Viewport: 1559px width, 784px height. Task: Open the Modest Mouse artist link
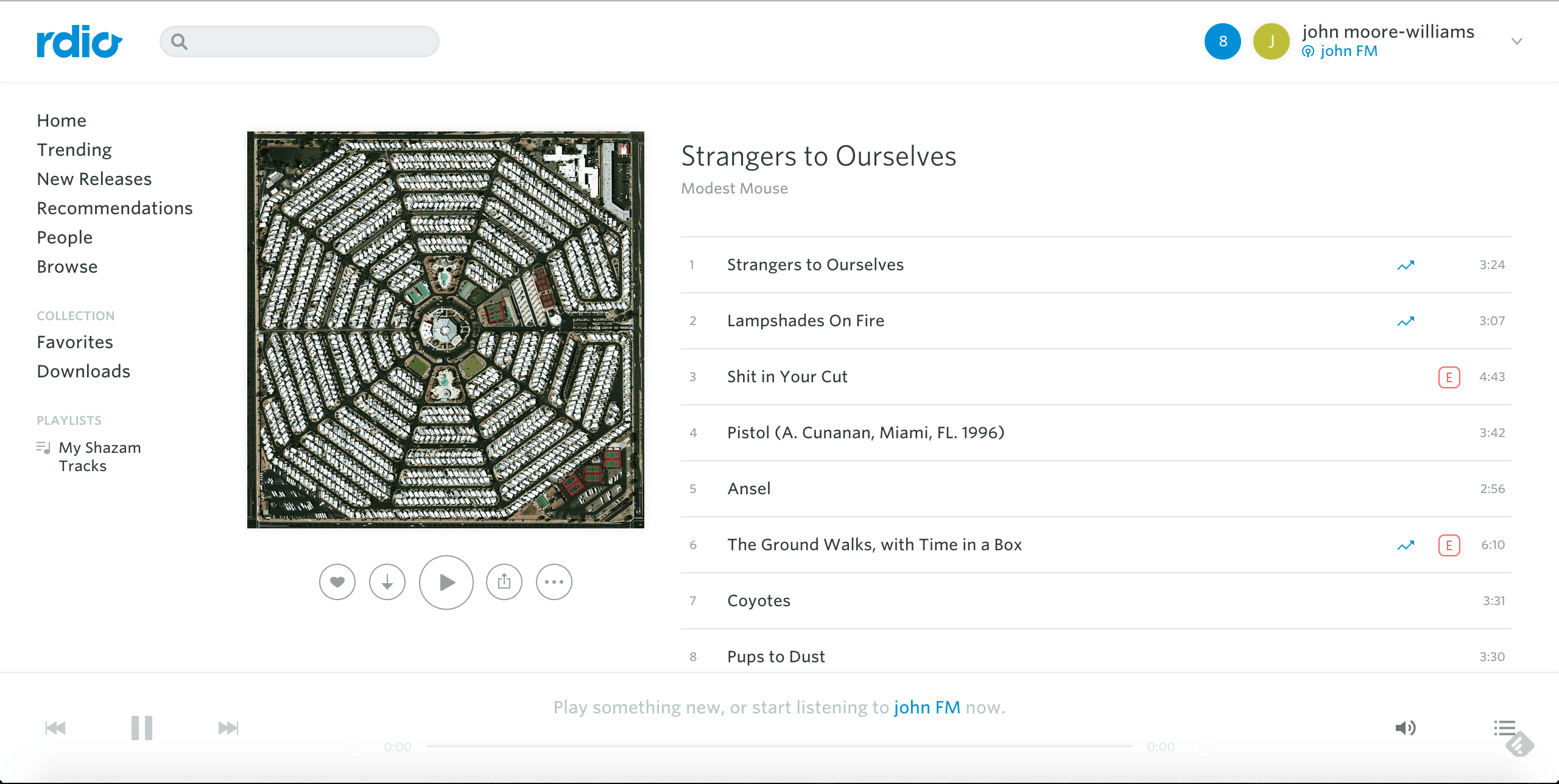tap(734, 189)
